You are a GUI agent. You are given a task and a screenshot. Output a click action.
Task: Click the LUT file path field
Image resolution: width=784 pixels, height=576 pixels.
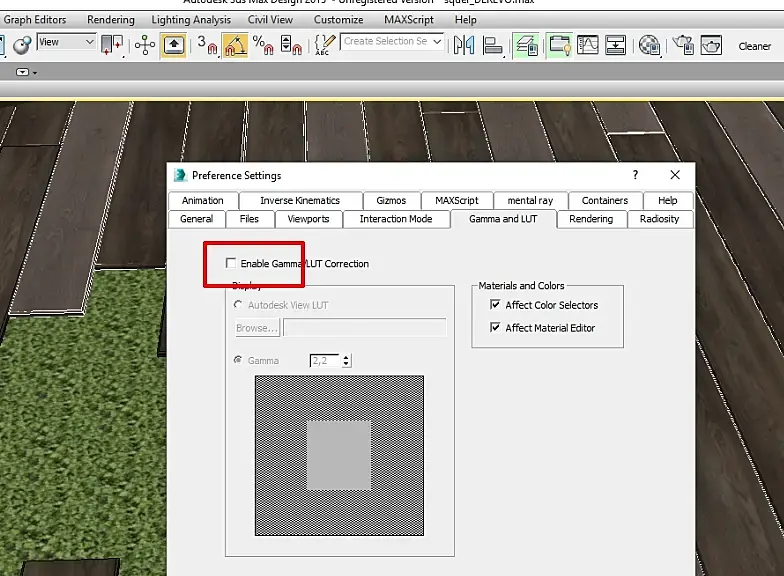click(364, 328)
